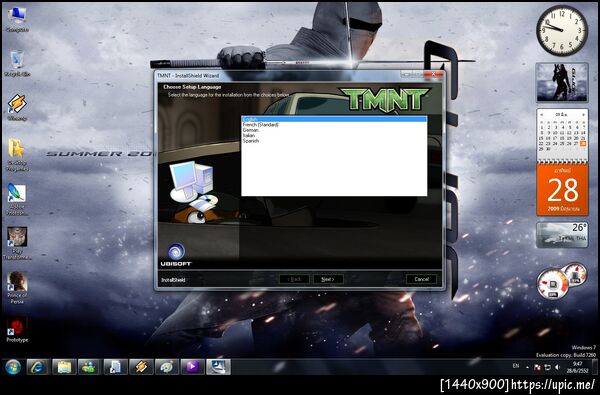Open the document shortcut taskbar icon
Viewport: 600px width, 395px height.
click(115, 367)
